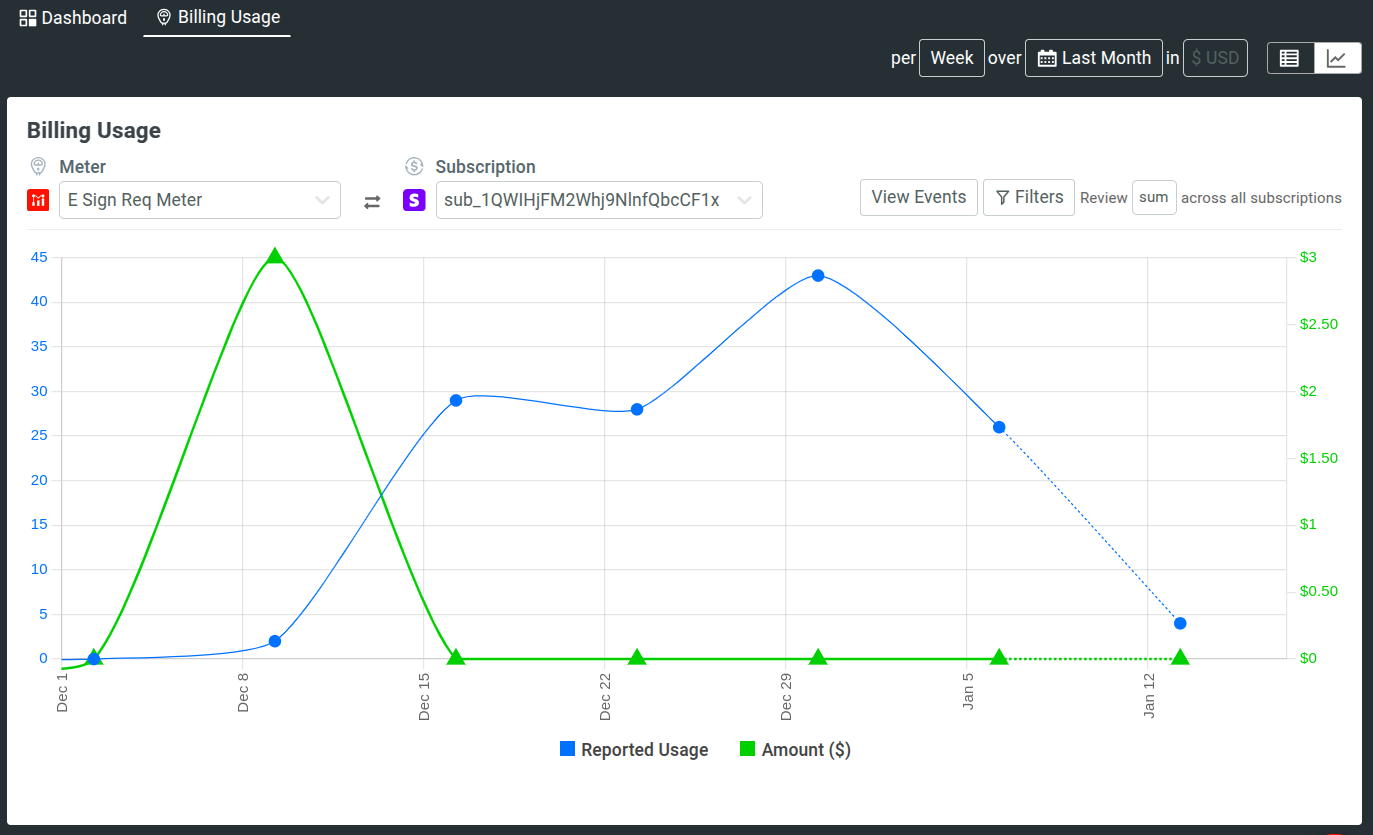Open the Filters panel
This screenshot has width=1373, height=835.
1028,197
